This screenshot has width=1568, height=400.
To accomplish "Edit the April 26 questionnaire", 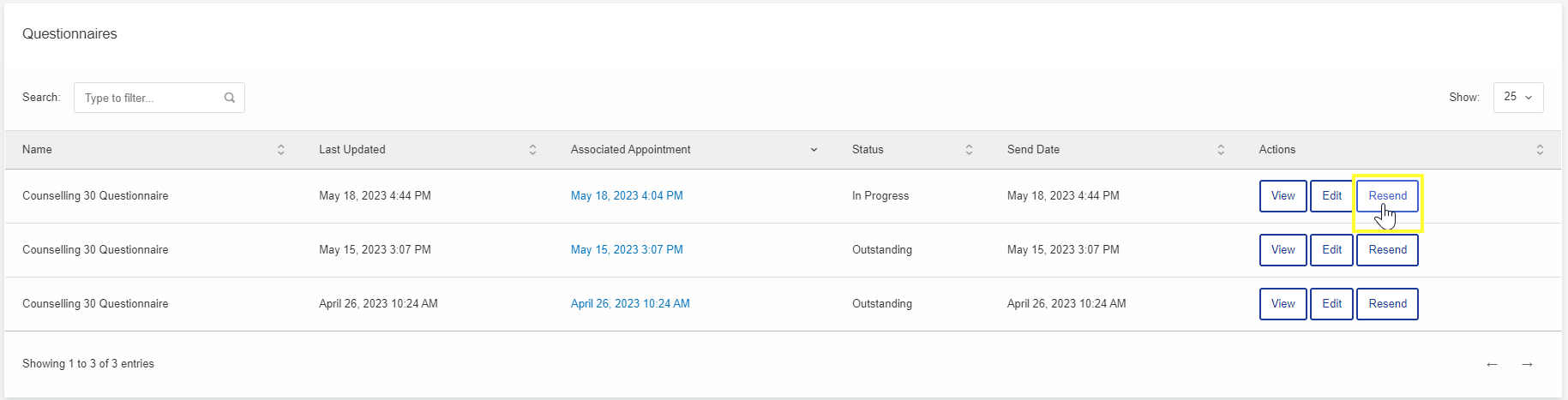I will click(x=1331, y=304).
